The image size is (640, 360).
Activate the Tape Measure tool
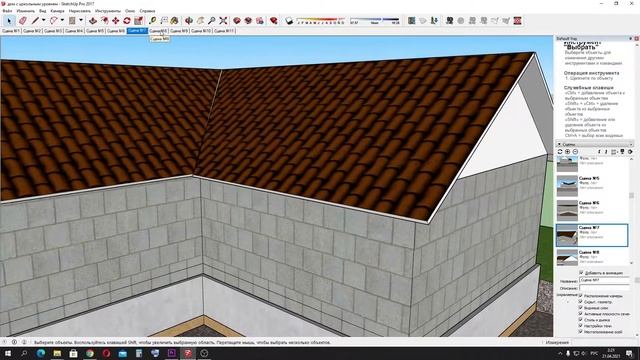pos(153,20)
